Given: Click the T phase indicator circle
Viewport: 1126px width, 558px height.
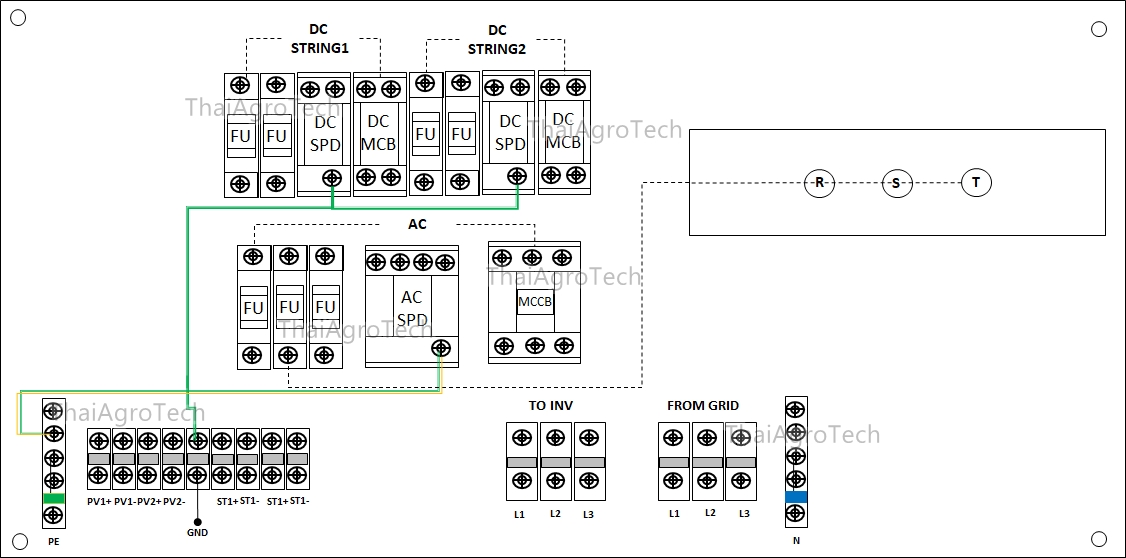Looking at the screenshot, I should pyautogui.click(x=976, y=183).
